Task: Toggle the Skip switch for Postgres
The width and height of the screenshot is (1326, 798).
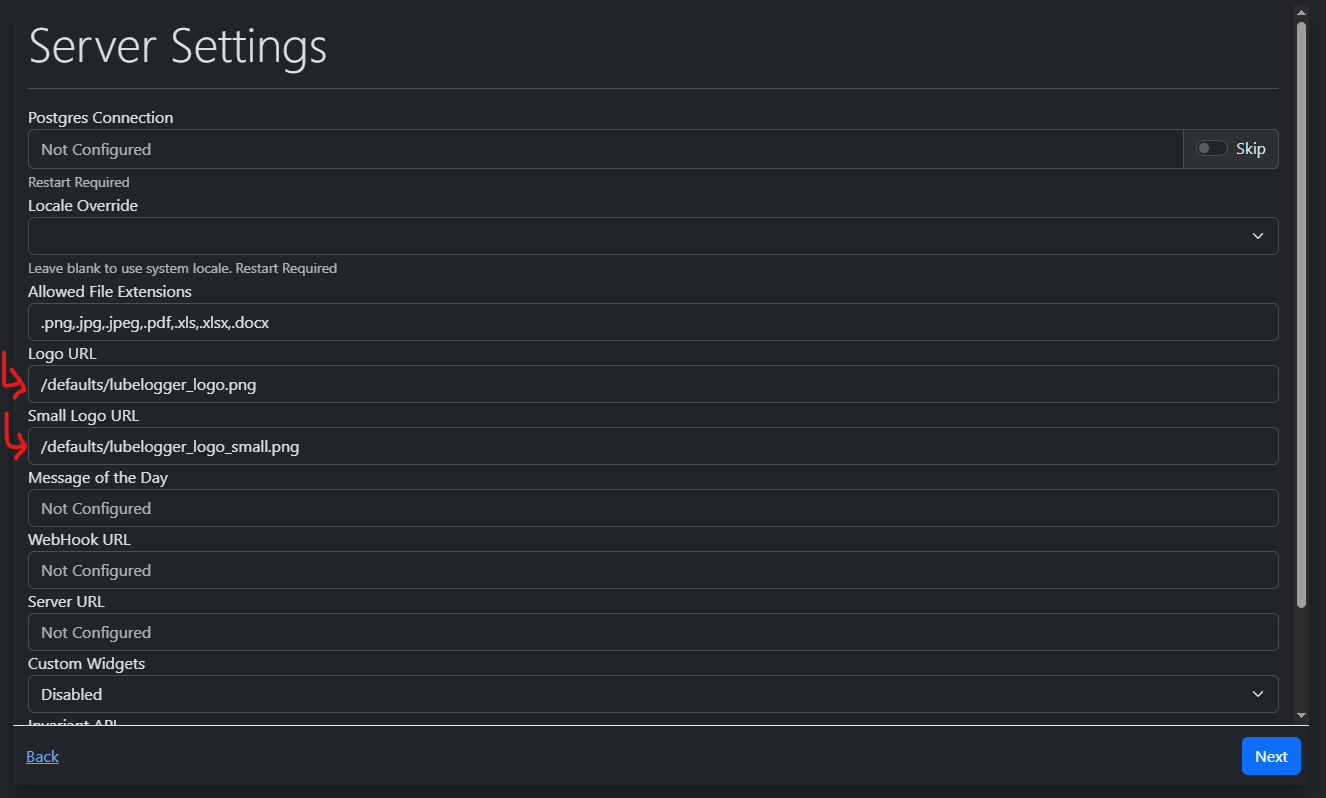Action: [x=1211, y=149]
